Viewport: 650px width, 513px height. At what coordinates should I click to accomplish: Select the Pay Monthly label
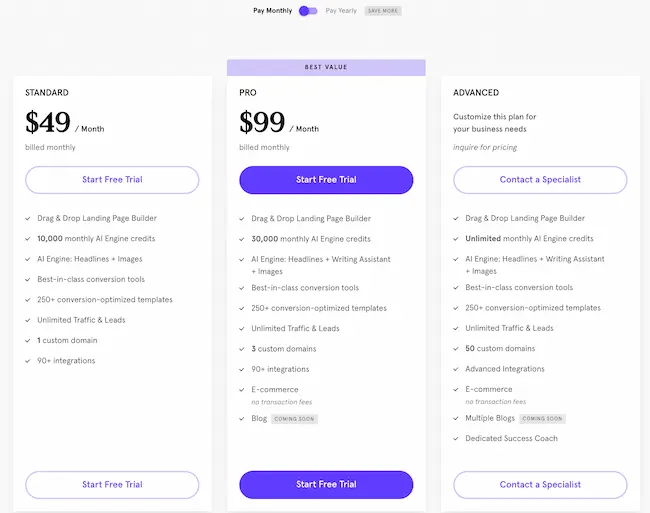tap(273, 11)
